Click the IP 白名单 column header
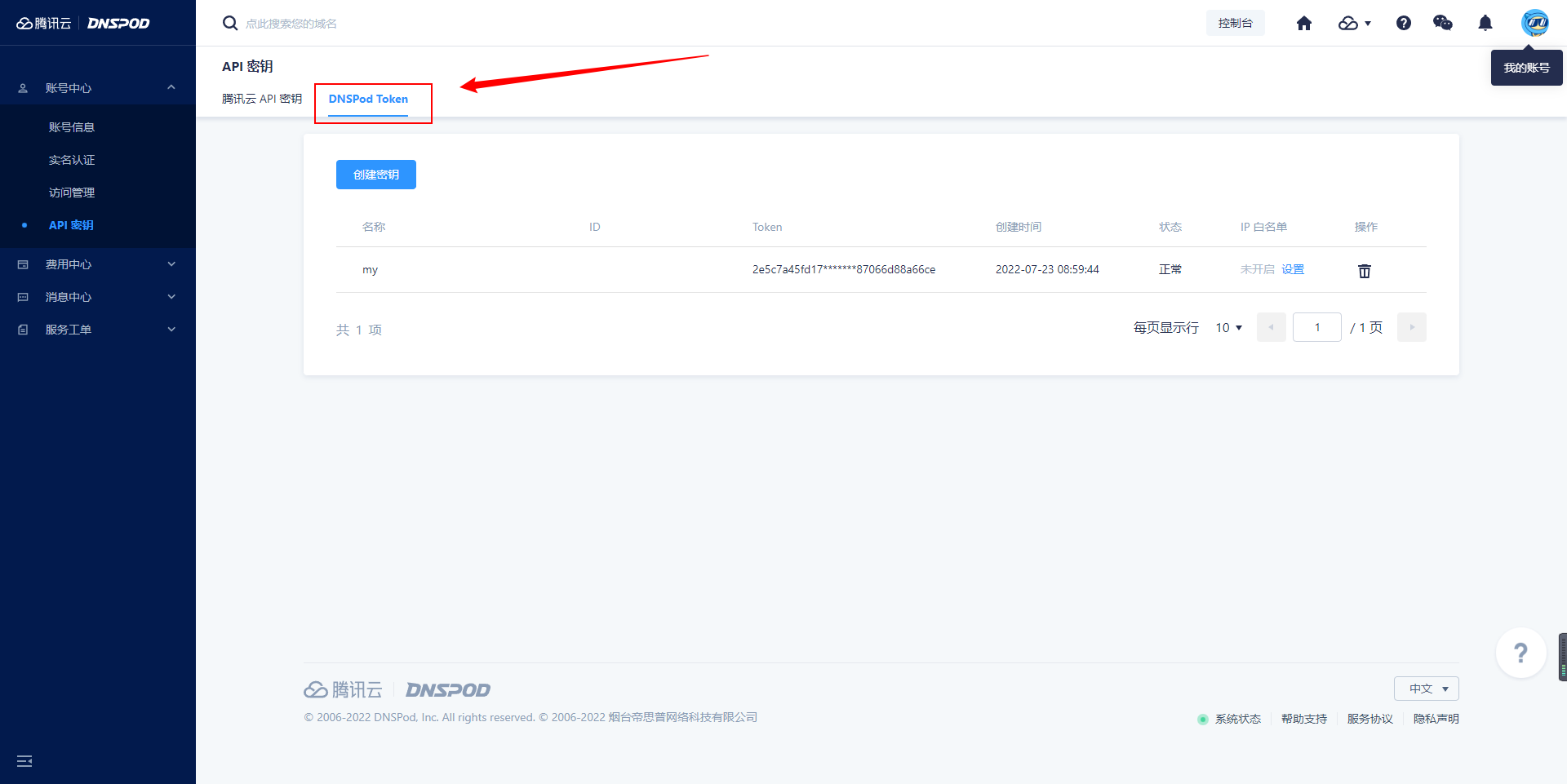This screenshot has height=784, width=1567. [1263, 227]
